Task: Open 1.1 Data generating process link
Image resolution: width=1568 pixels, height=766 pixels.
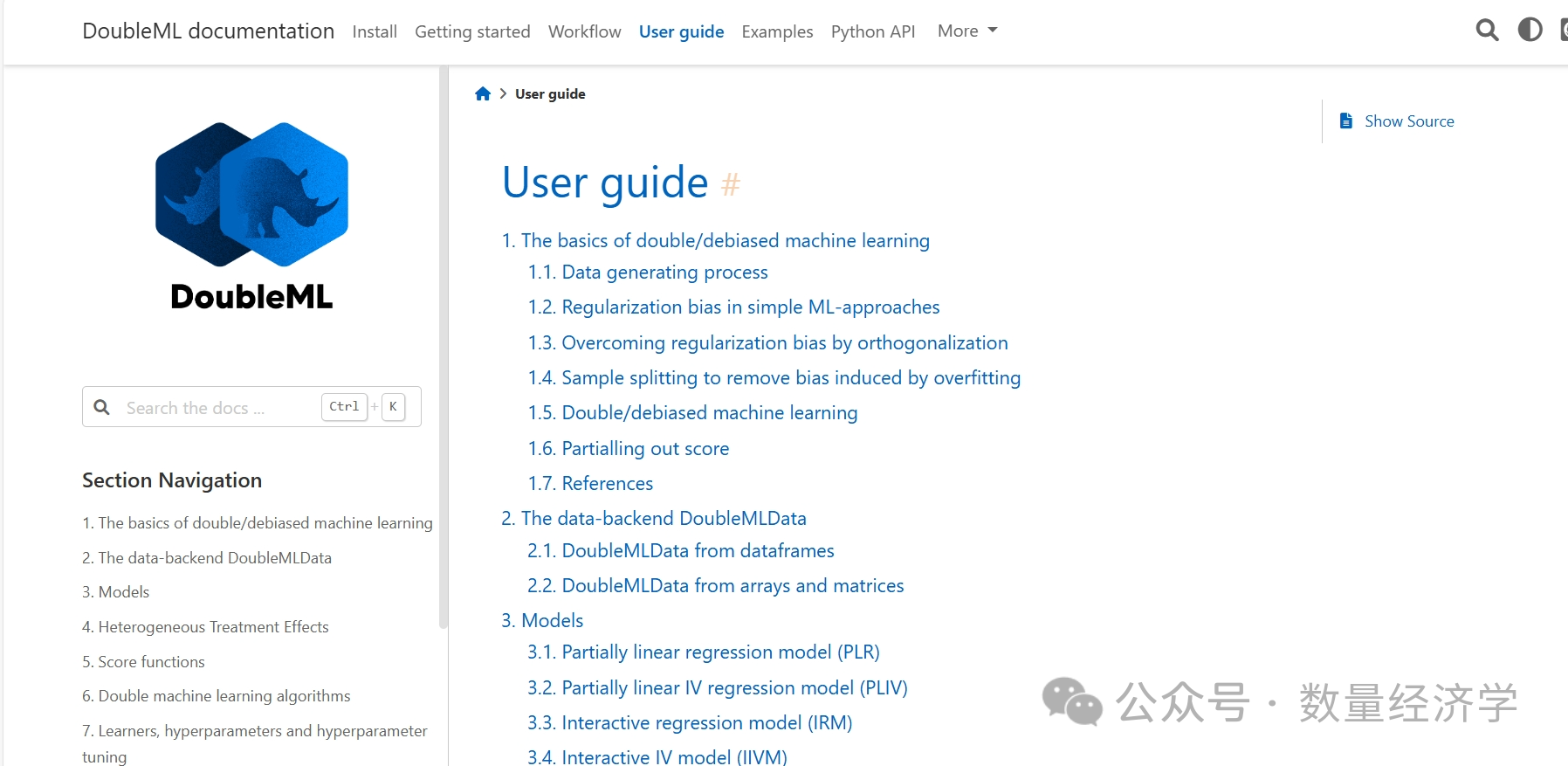Action: click(x=664, y=273)
